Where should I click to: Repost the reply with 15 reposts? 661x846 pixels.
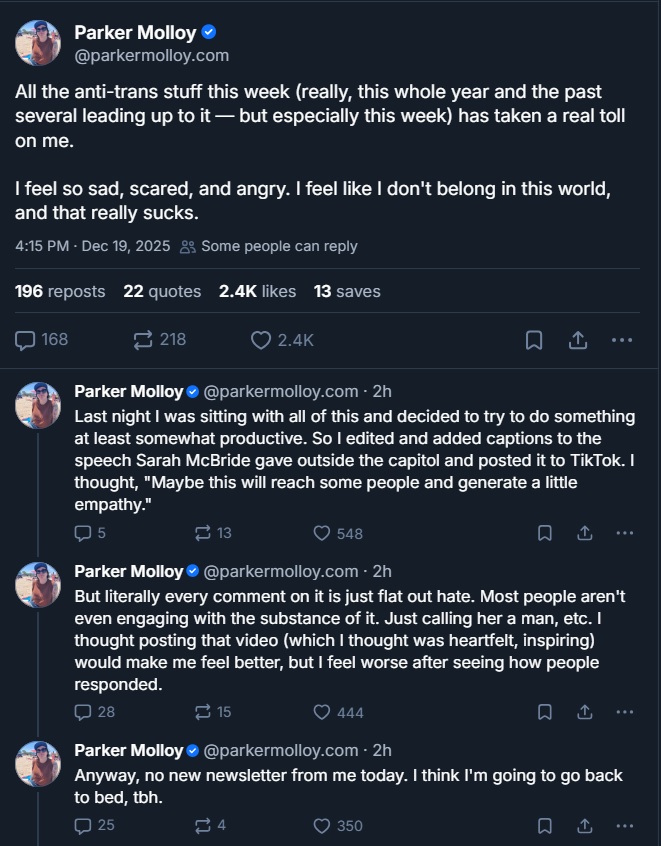[203, 712]
